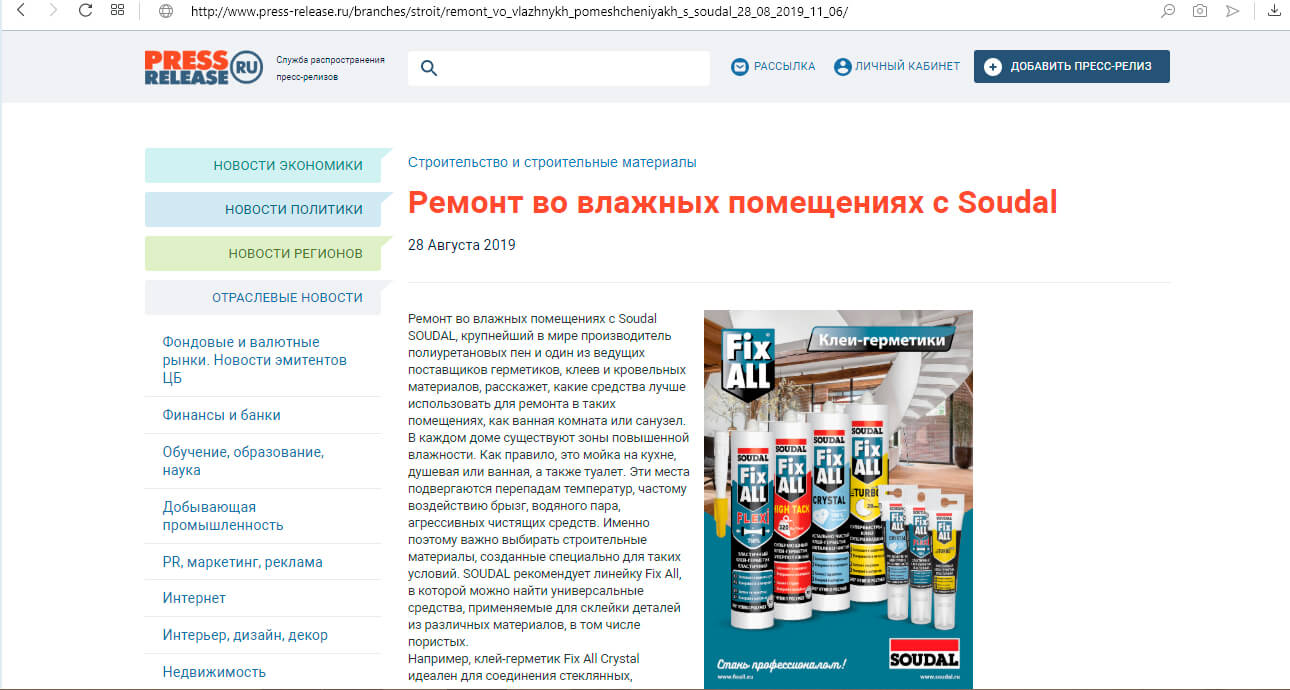Viewport: 1290px width, 690px height.
Task: Open the Новости регионов tab
Action: tap(262, 253)
